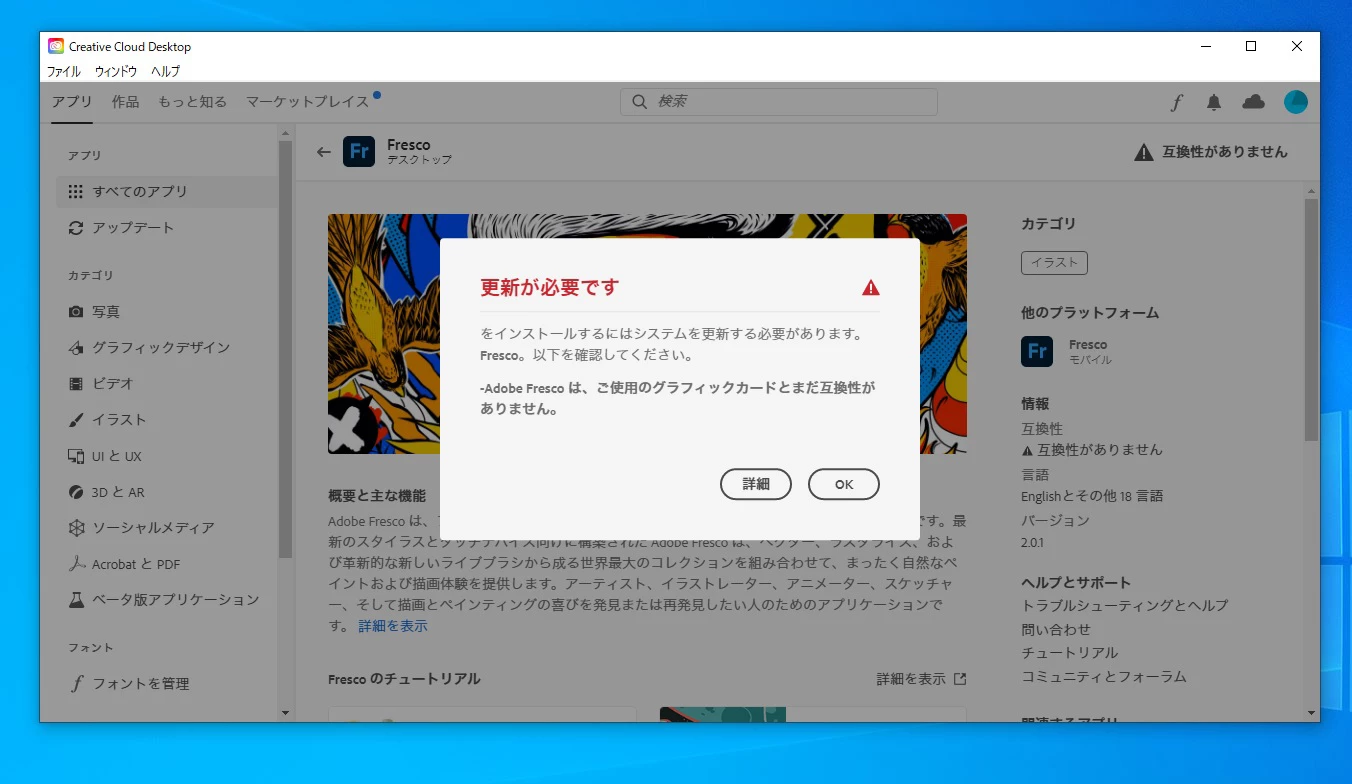
Task: Click the 互換性がありません status at top right
Action: tap(1211, 152)
